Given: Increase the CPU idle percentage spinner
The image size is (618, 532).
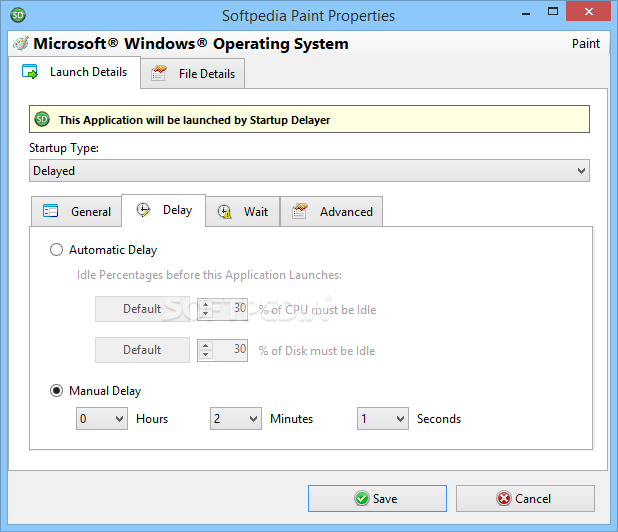Looking at the screenshot, I should pyautogui.click(x=205, y=304).
